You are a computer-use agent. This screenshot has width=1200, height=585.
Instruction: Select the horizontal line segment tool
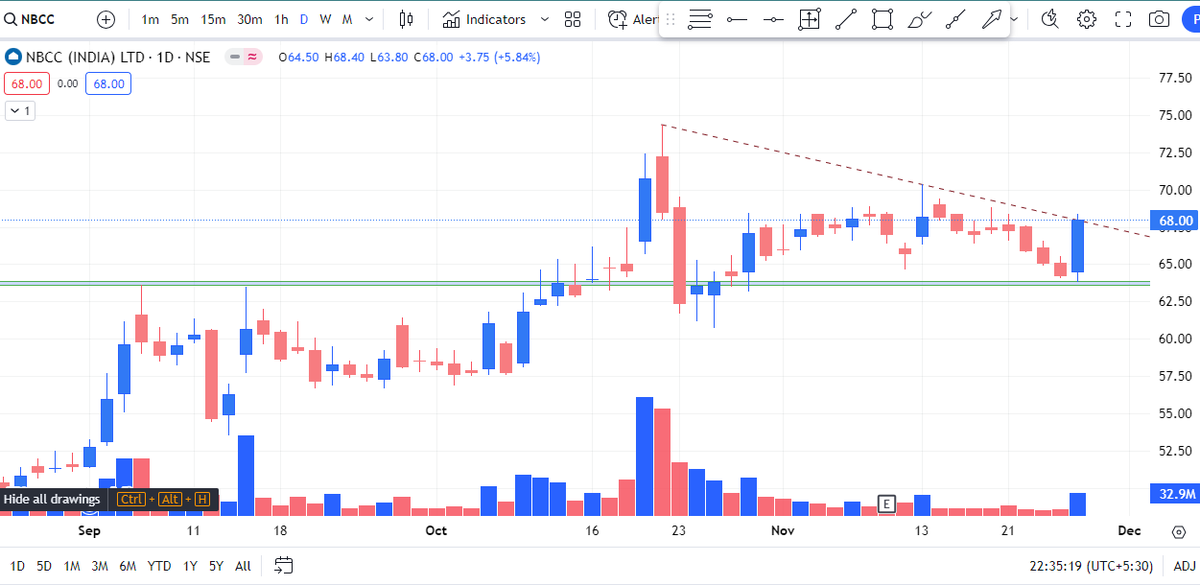pyautogui.click(x=773, y=19)
